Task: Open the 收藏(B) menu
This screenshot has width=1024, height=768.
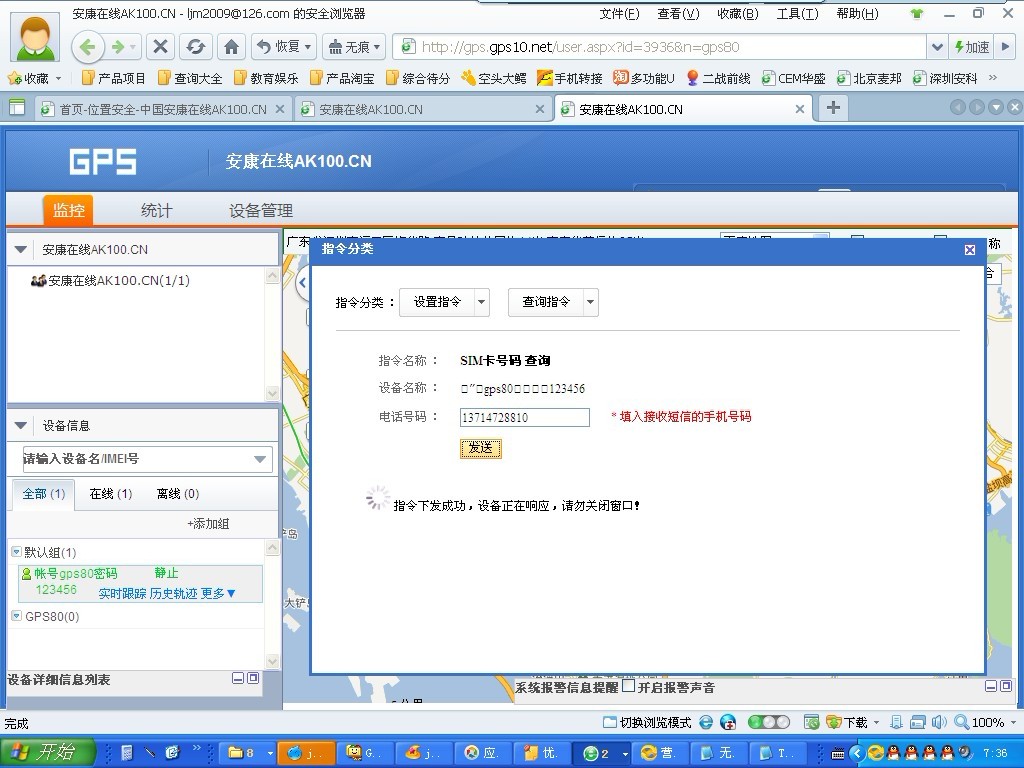Action: (x=737, y=14)
